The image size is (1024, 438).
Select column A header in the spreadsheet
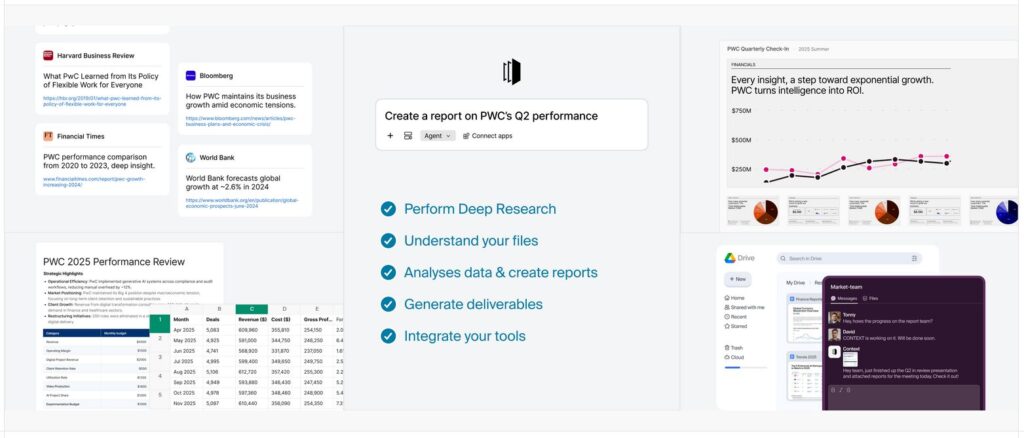(186, 309)
